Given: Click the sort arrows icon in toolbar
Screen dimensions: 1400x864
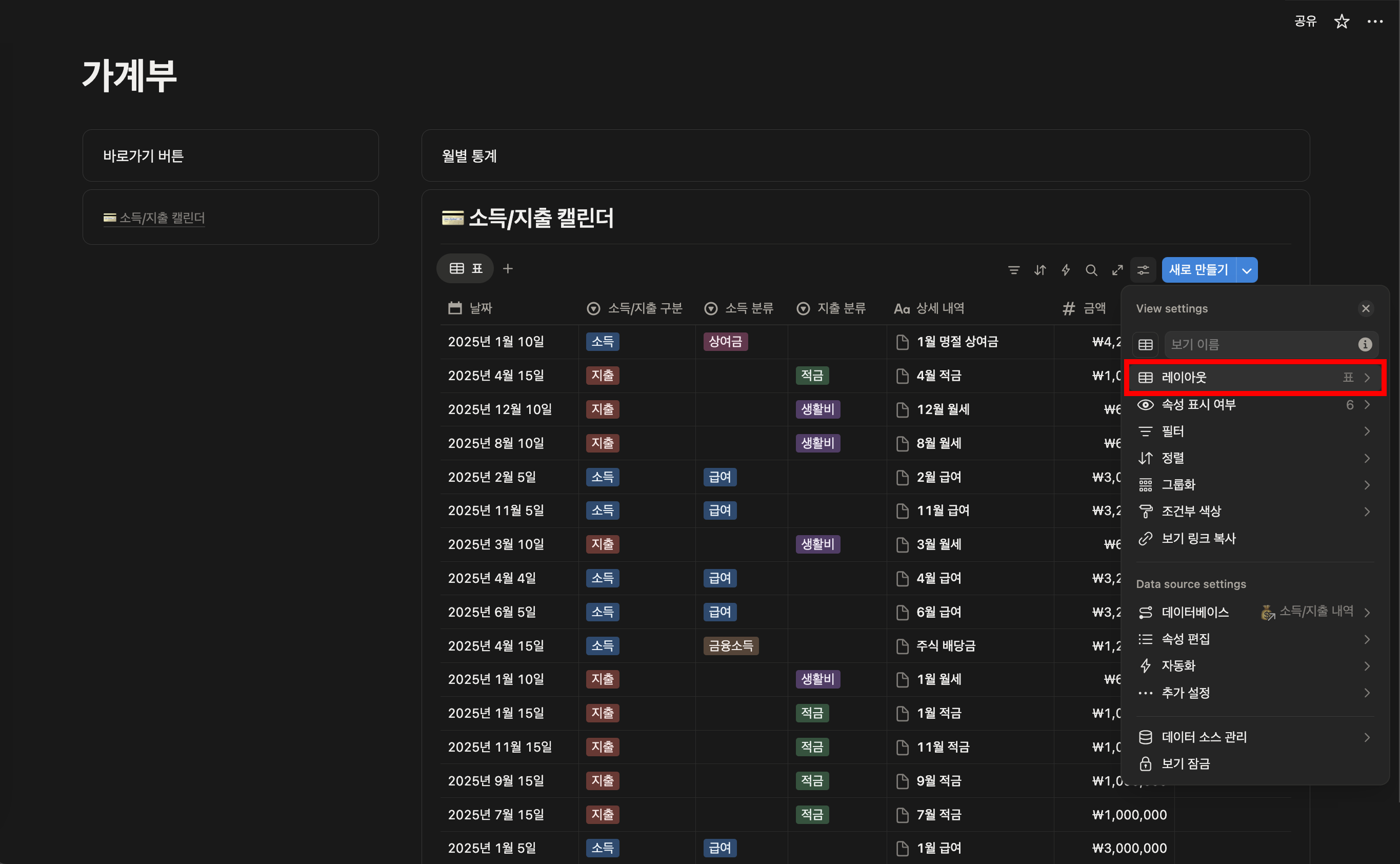Looking at the screenshot, I should (1039, 270).
